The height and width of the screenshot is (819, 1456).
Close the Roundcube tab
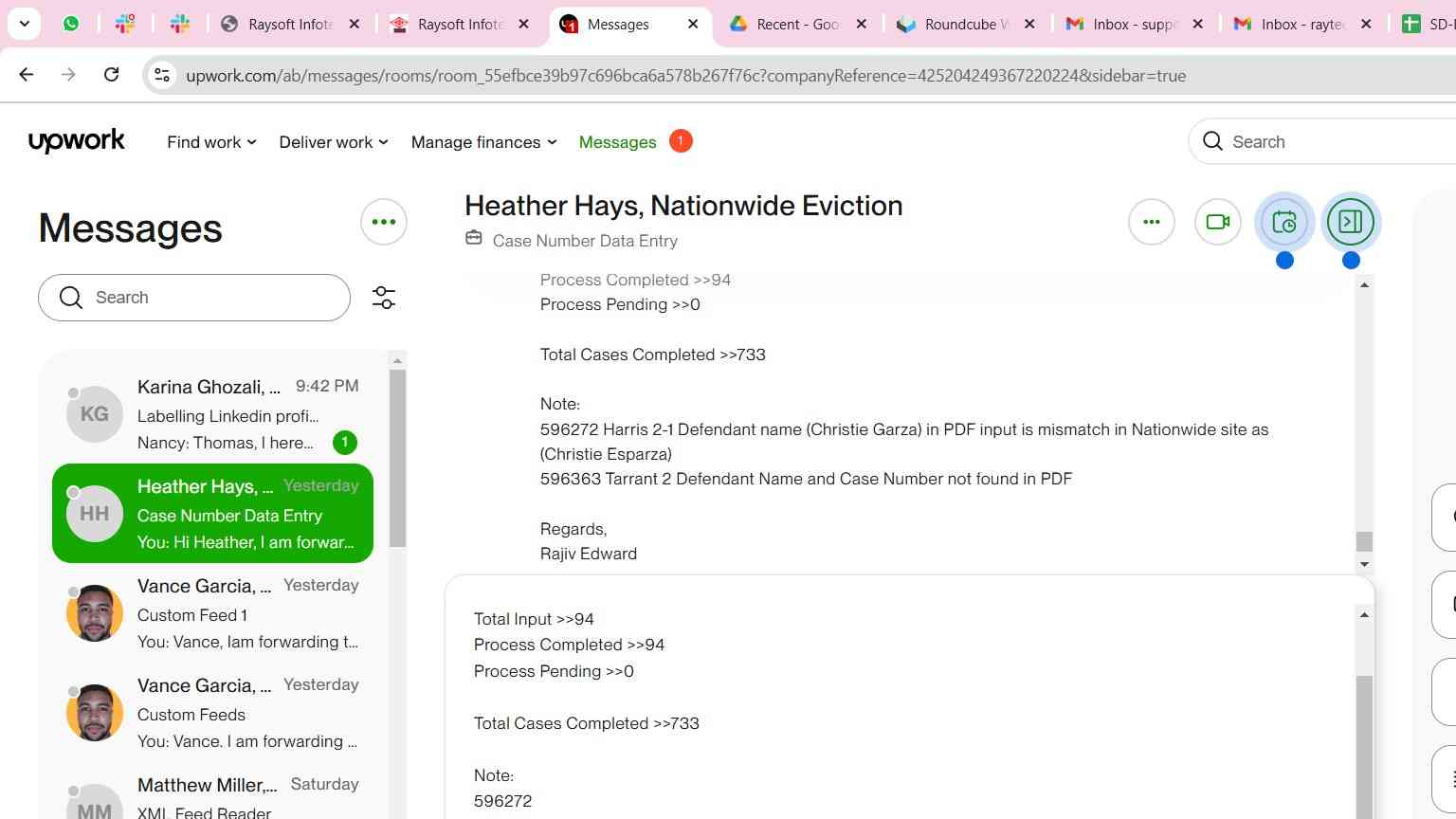point(1030,24)
